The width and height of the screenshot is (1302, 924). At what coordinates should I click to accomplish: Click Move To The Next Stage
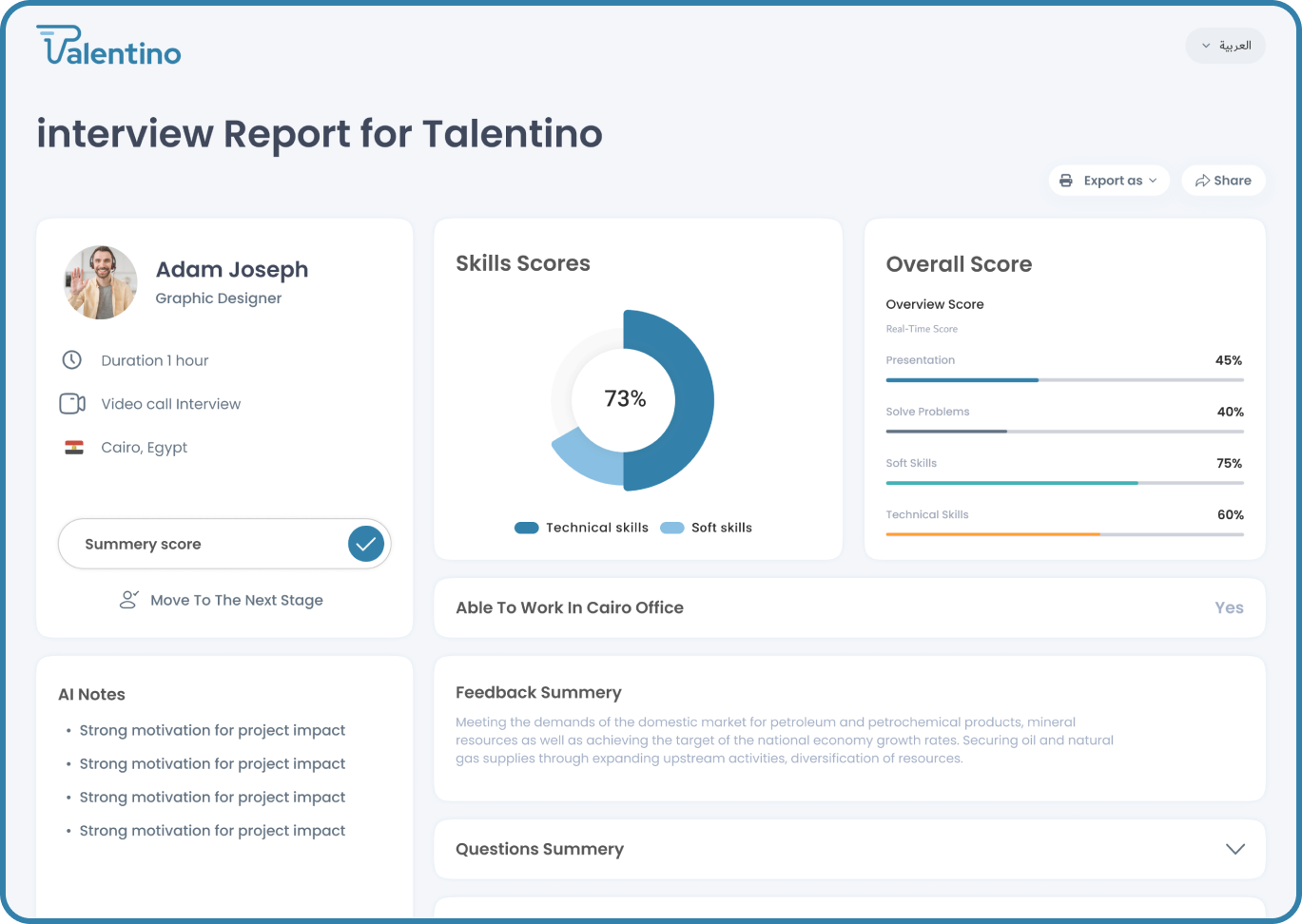236,600
